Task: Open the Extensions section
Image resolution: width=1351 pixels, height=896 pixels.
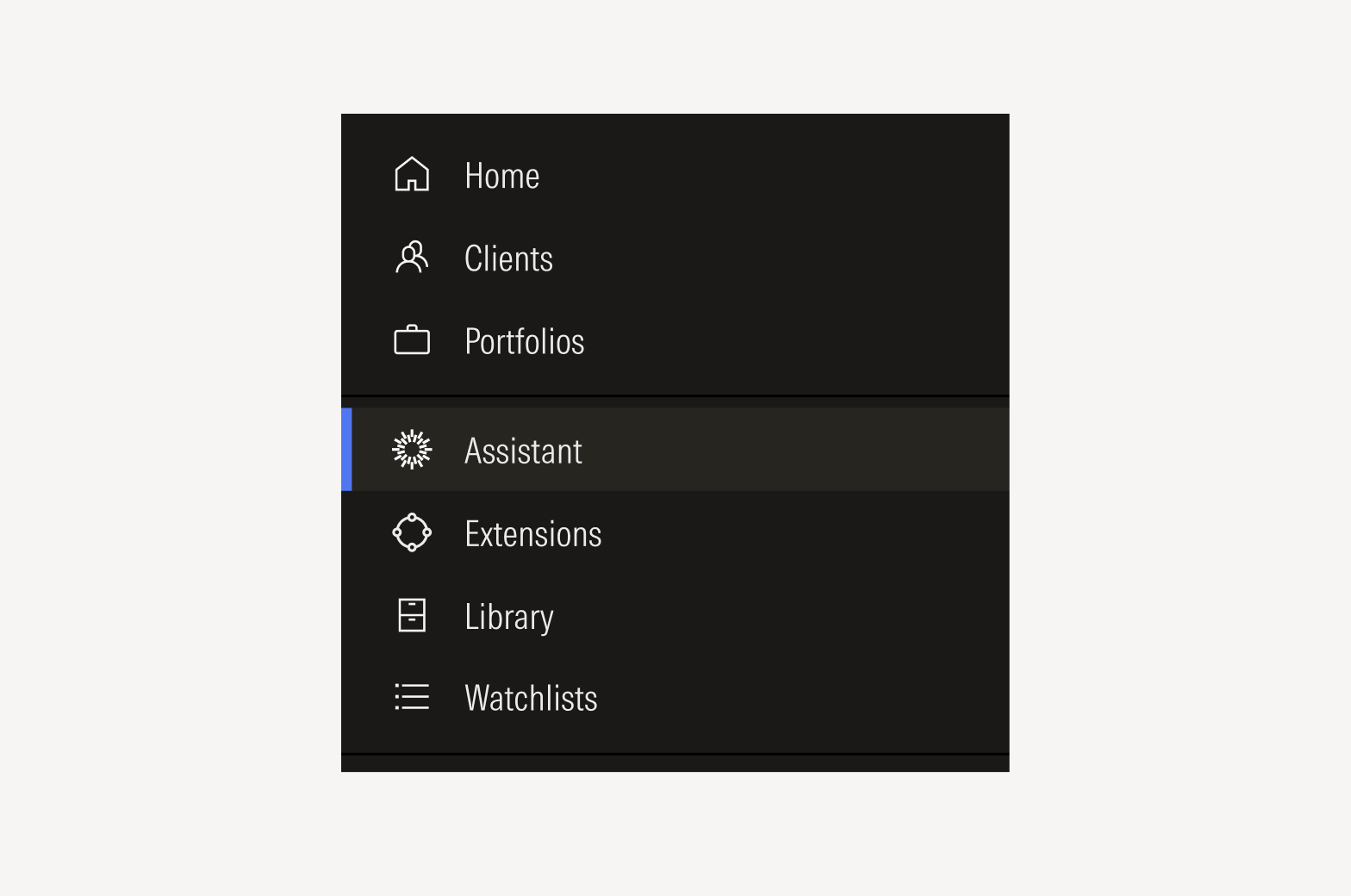Action: [533, 532]
